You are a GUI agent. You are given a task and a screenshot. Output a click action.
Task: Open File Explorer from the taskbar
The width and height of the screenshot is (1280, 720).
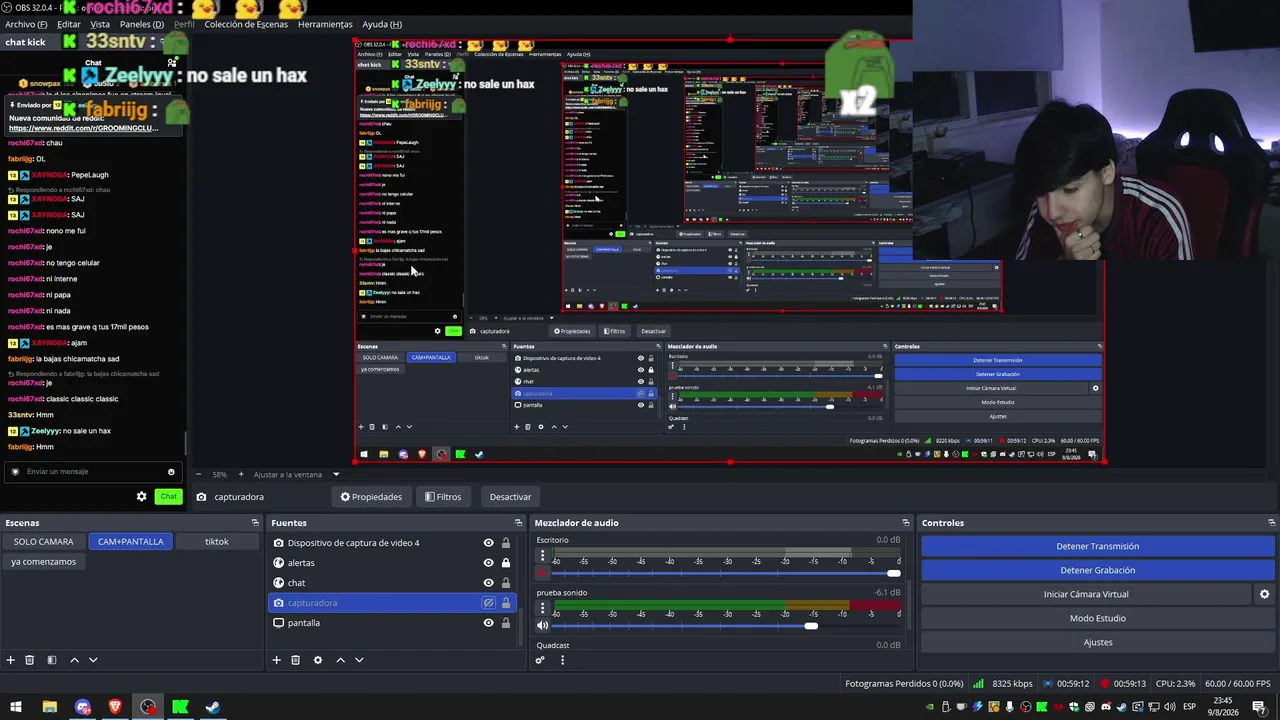pyautogui.click(x=49, y=707)
